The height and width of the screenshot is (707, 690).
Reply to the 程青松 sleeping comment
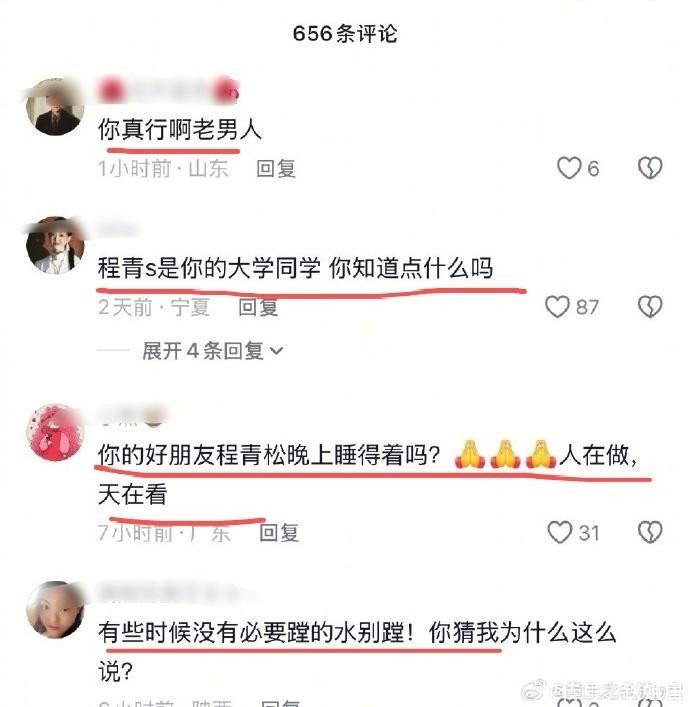pos(279,533)
